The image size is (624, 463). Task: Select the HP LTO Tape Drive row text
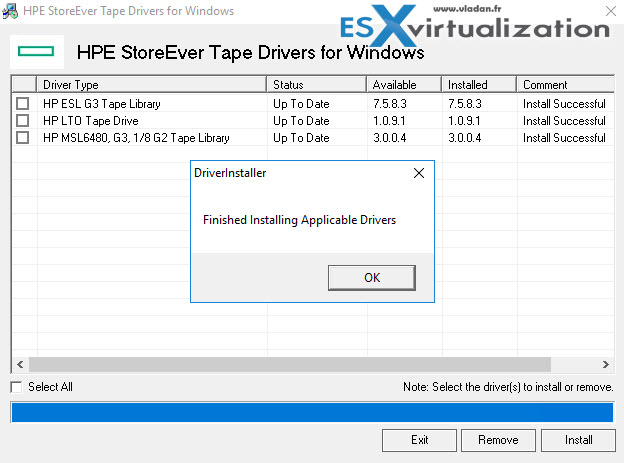(x=91, y=121)
